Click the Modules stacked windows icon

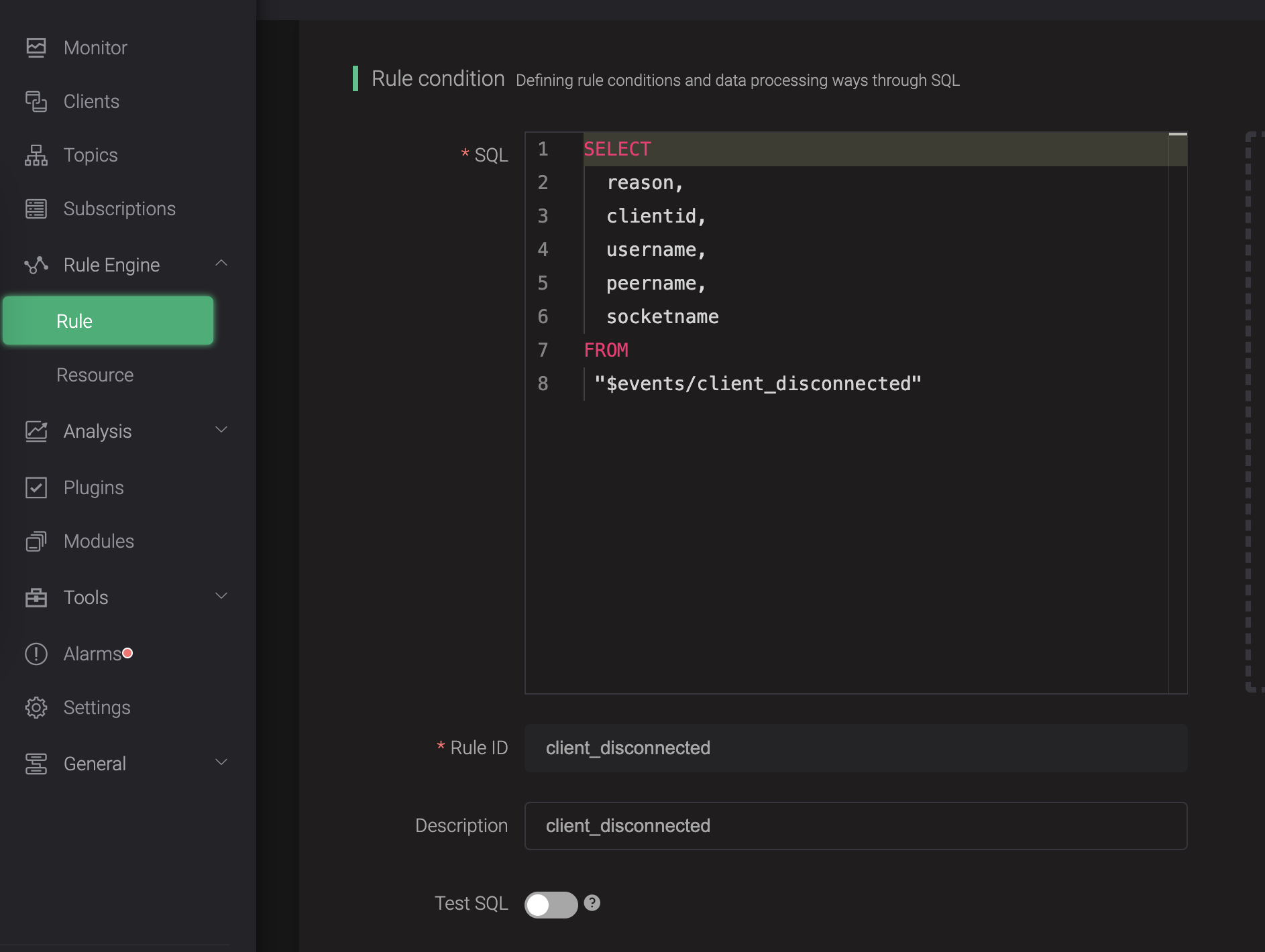pyautogui.click(x=36, y=541)
